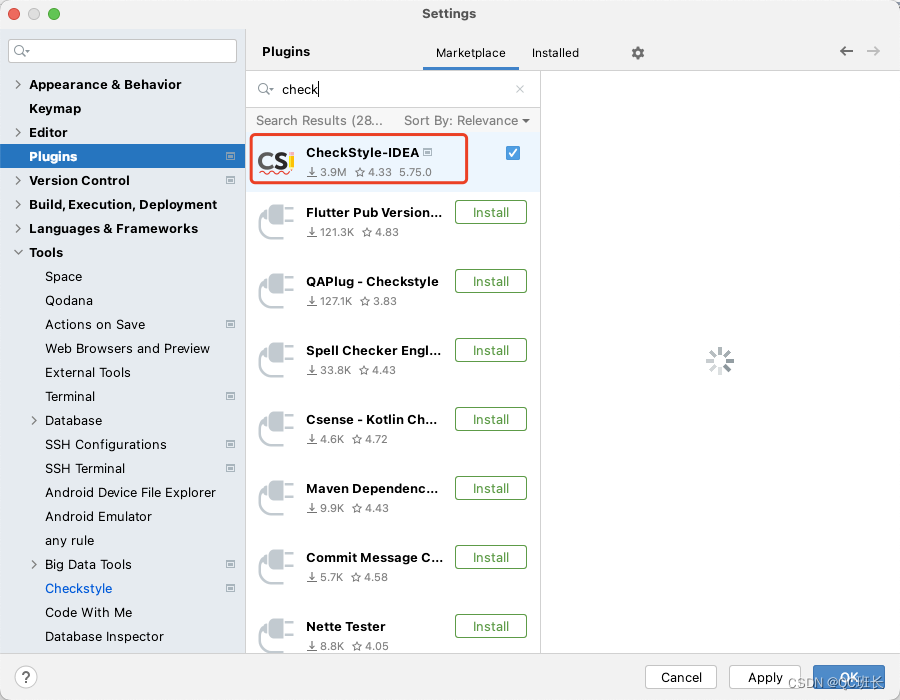Install Spell Checker Engl... plugin
The image size is (900, 700).
(491, 350)
